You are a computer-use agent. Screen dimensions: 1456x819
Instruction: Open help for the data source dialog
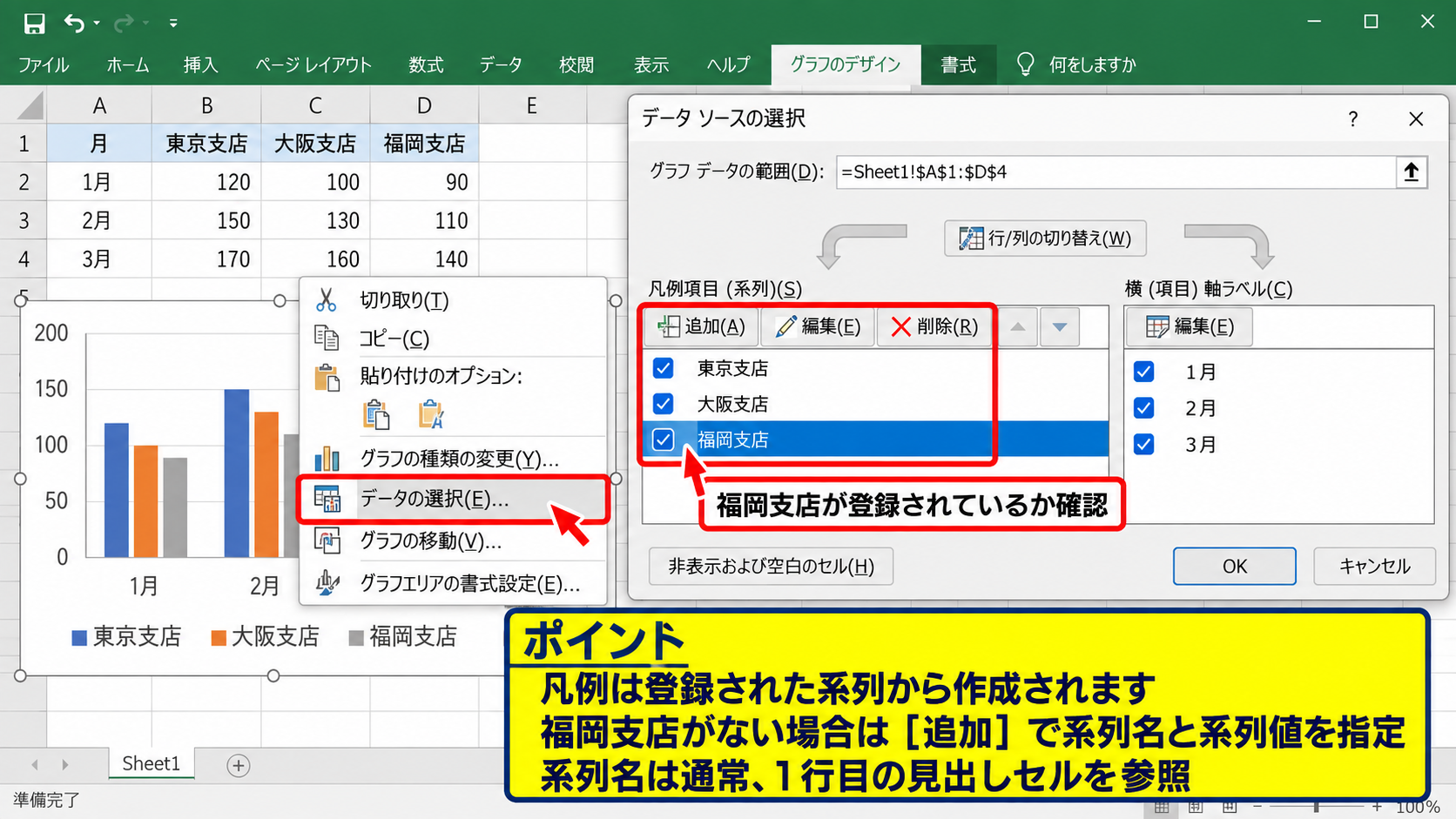(1352, 119)
